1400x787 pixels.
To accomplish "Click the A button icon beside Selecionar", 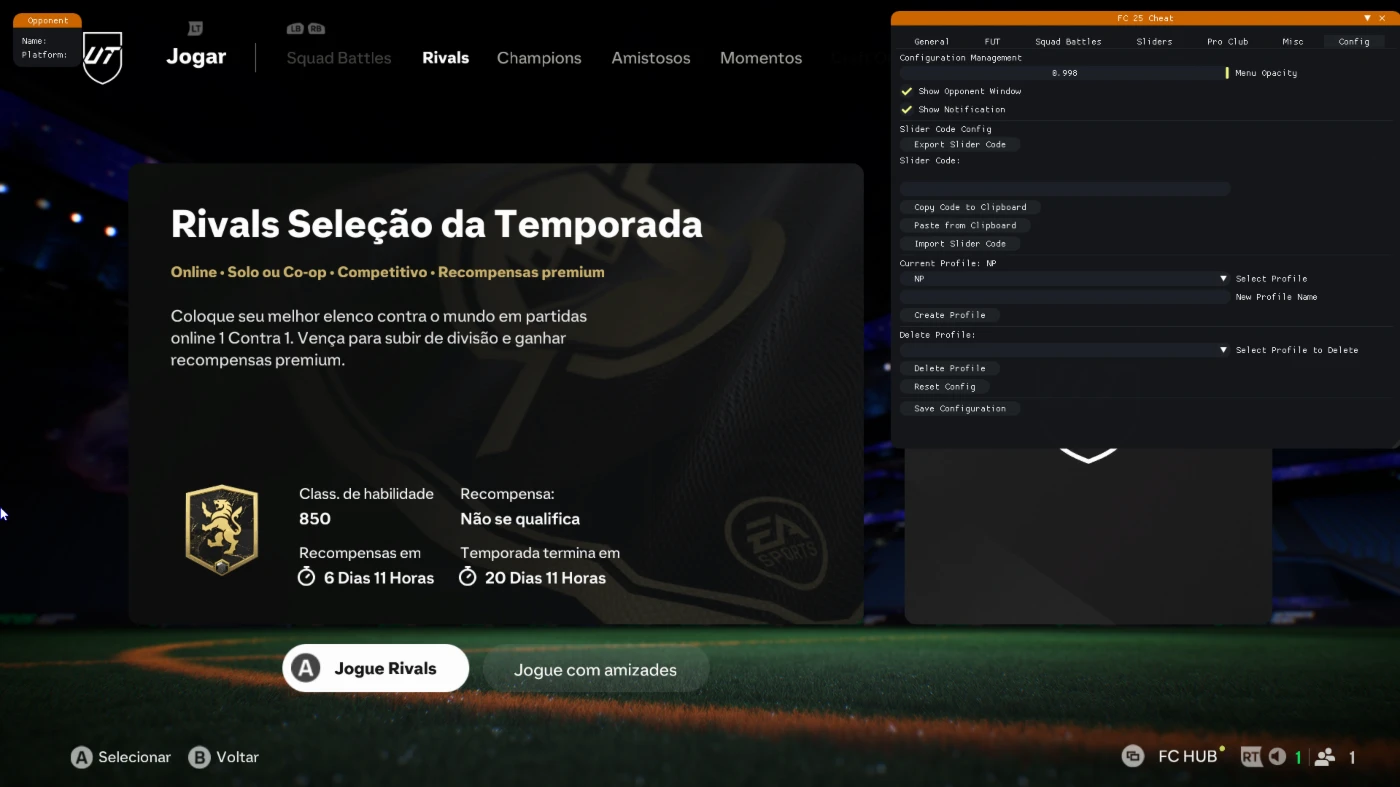I will [x=81, y=757].
